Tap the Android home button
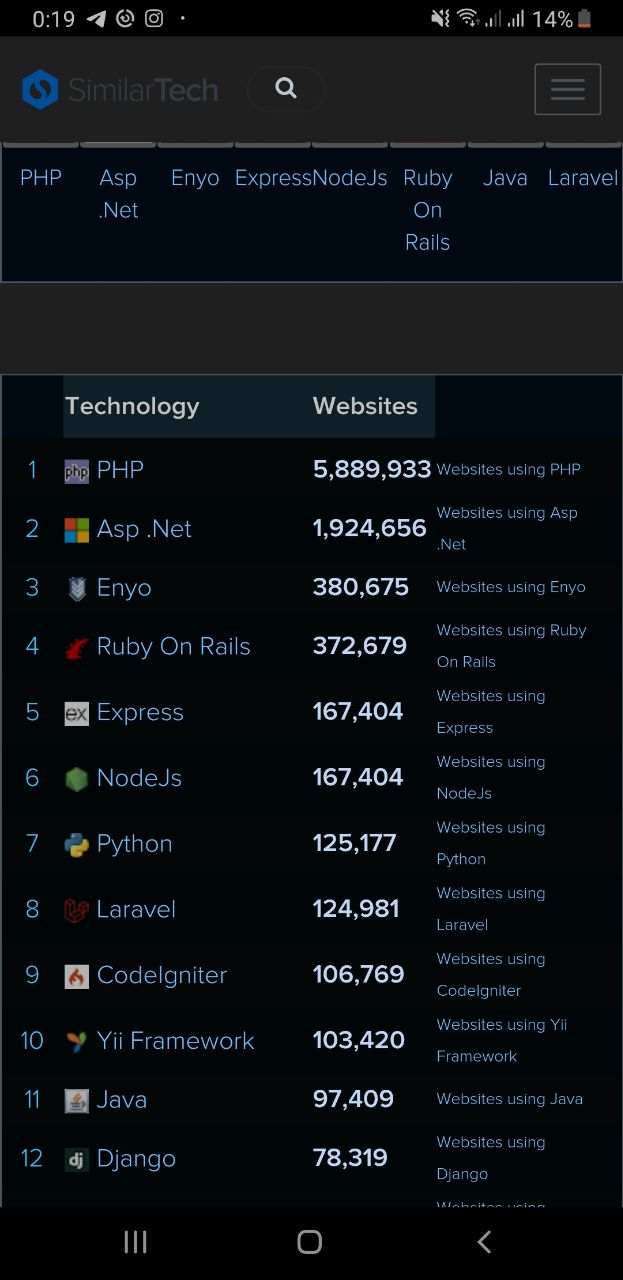The width and height of the screenshot is (623, 1280). 310,1242
